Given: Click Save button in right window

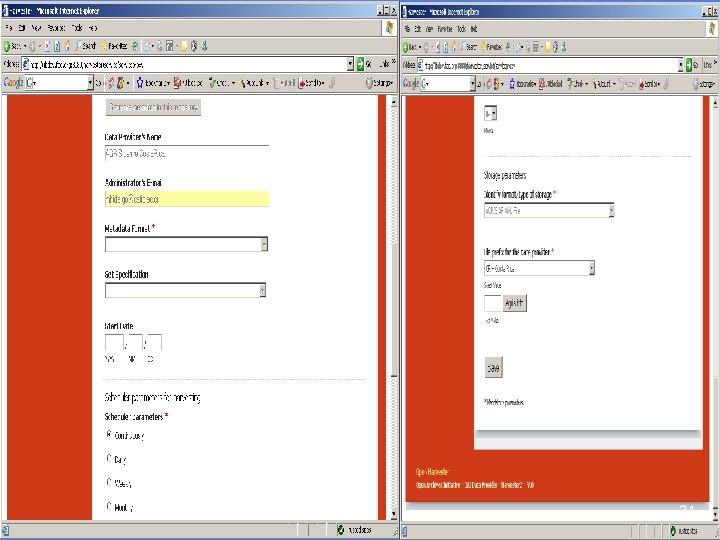Looking at the screenshot, I should (x=494, y=367).
